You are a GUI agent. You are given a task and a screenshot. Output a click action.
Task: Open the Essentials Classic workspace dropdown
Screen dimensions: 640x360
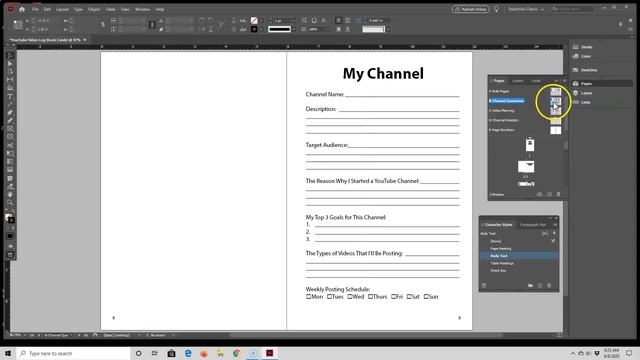526,9
